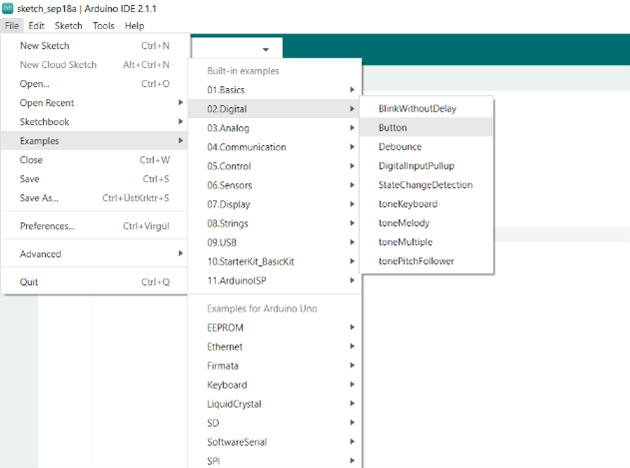Expand the Examples submenu
Image resolution: width=630 pixels, height=468 pixels.
tap(95, 141)
